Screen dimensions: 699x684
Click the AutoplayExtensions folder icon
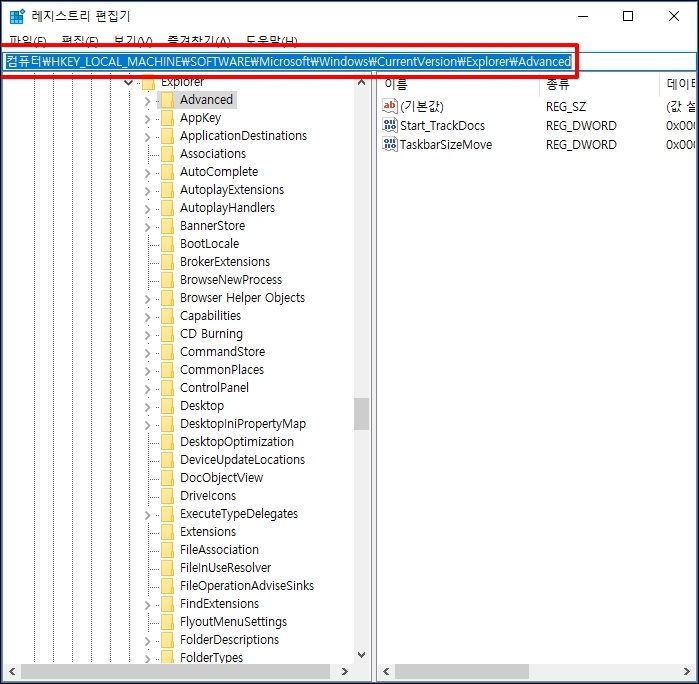point(167,190)
